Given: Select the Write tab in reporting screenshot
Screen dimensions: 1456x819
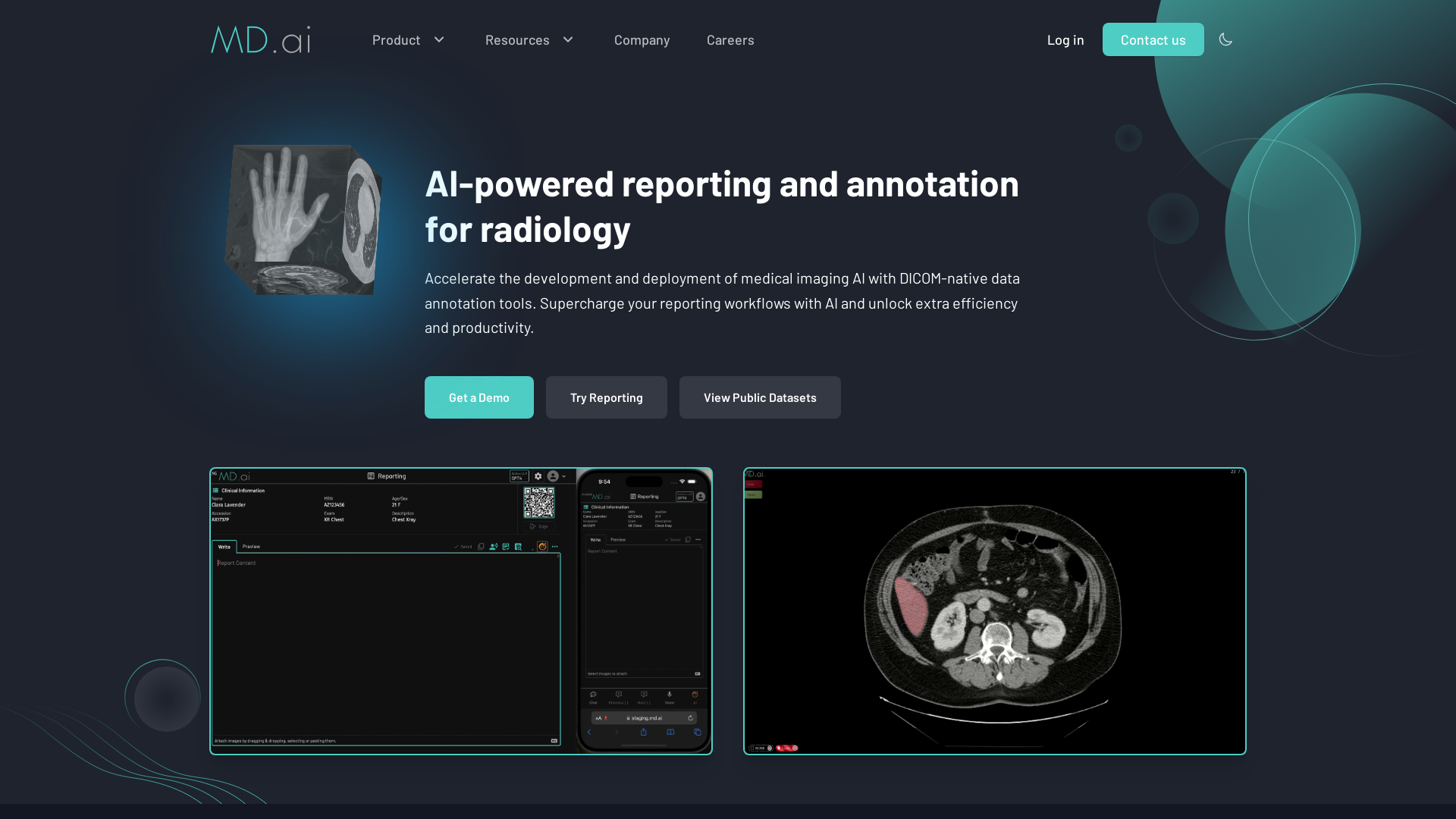Looking at the screenshot, I should coord(224,547).
